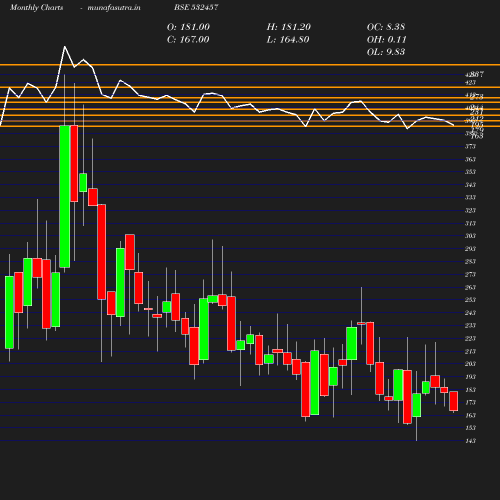Click the 373 price axis label
The width and height of the screenshot is (500, 500).
click(470, 146)
